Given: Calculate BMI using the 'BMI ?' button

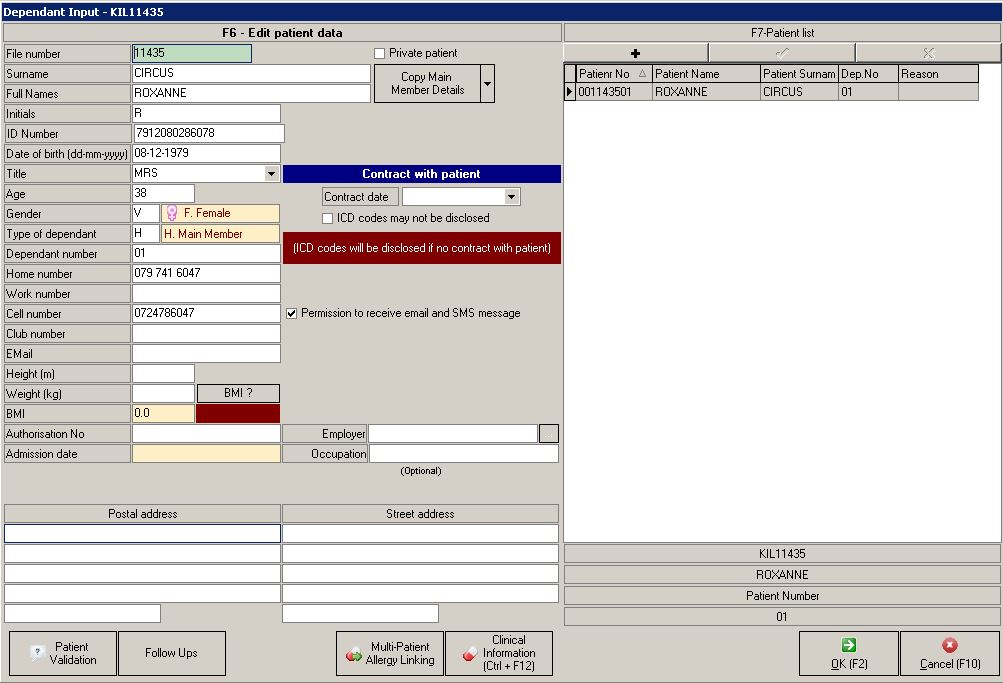Looking at the screenshot, I should click(237, 393).
